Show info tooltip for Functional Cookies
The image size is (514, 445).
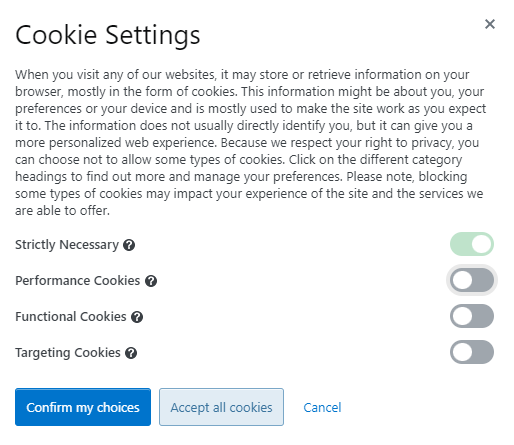[x=137, y=317]
